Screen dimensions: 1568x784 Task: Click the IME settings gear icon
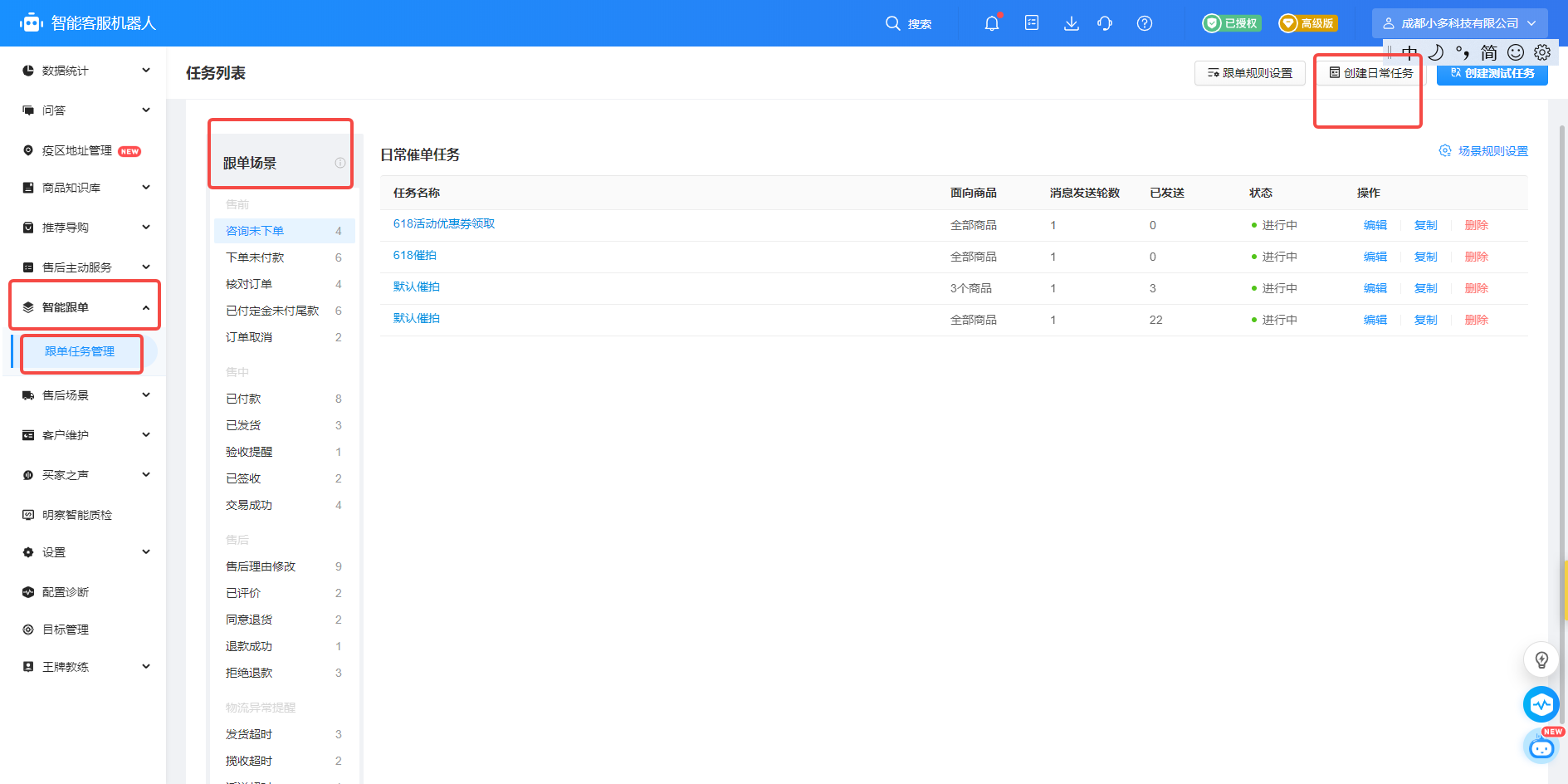pyautogui.click(x=1542, y=52)
